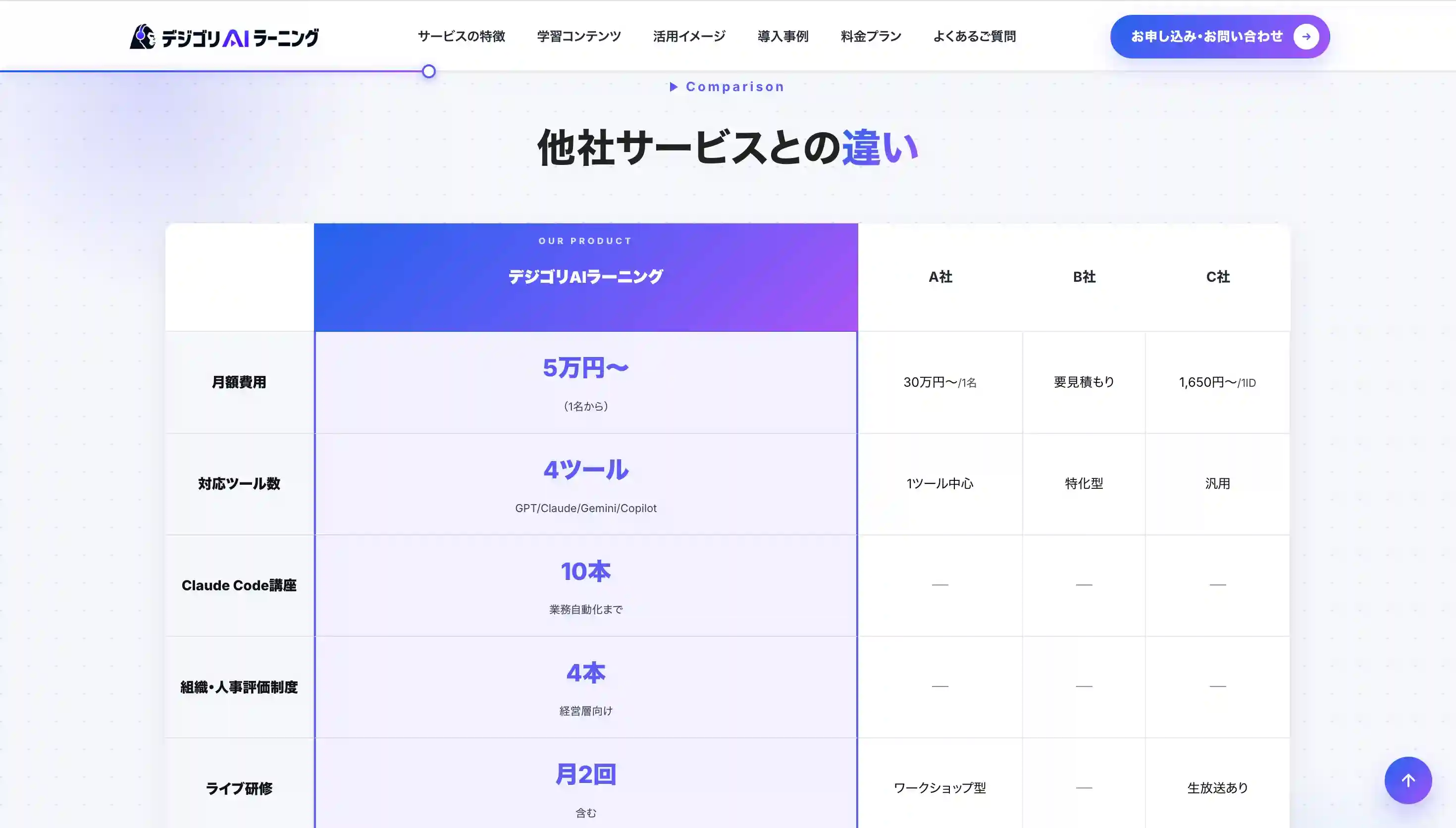Select the A社 column header
This screenshot has width=1456, height=828.
coord(940,277)
